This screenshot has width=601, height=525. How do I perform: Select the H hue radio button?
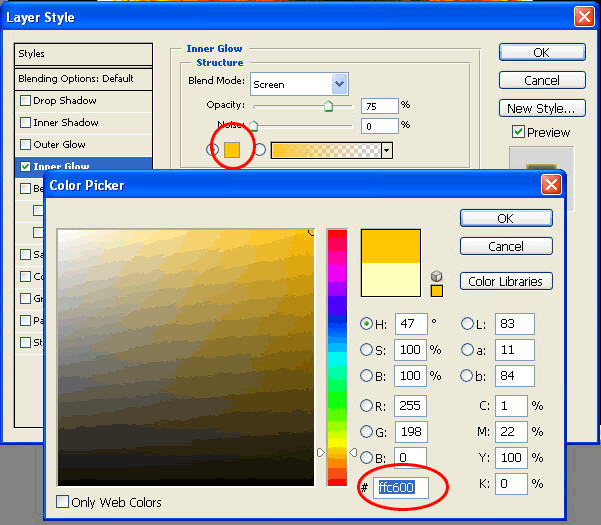click(366, 324)
